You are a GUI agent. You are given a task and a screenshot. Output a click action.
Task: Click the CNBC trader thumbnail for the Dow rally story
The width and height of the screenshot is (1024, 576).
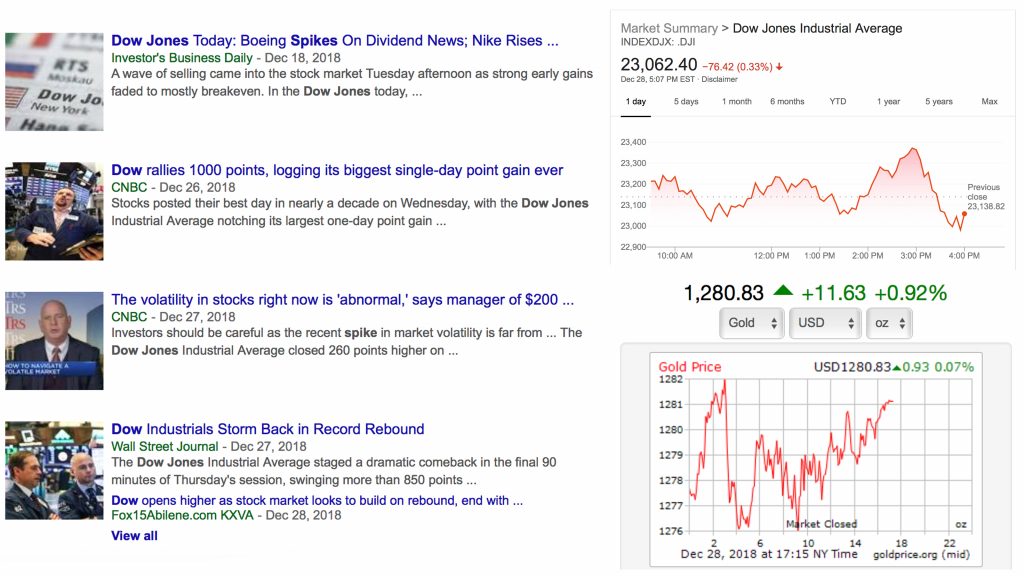coord(54,211)
